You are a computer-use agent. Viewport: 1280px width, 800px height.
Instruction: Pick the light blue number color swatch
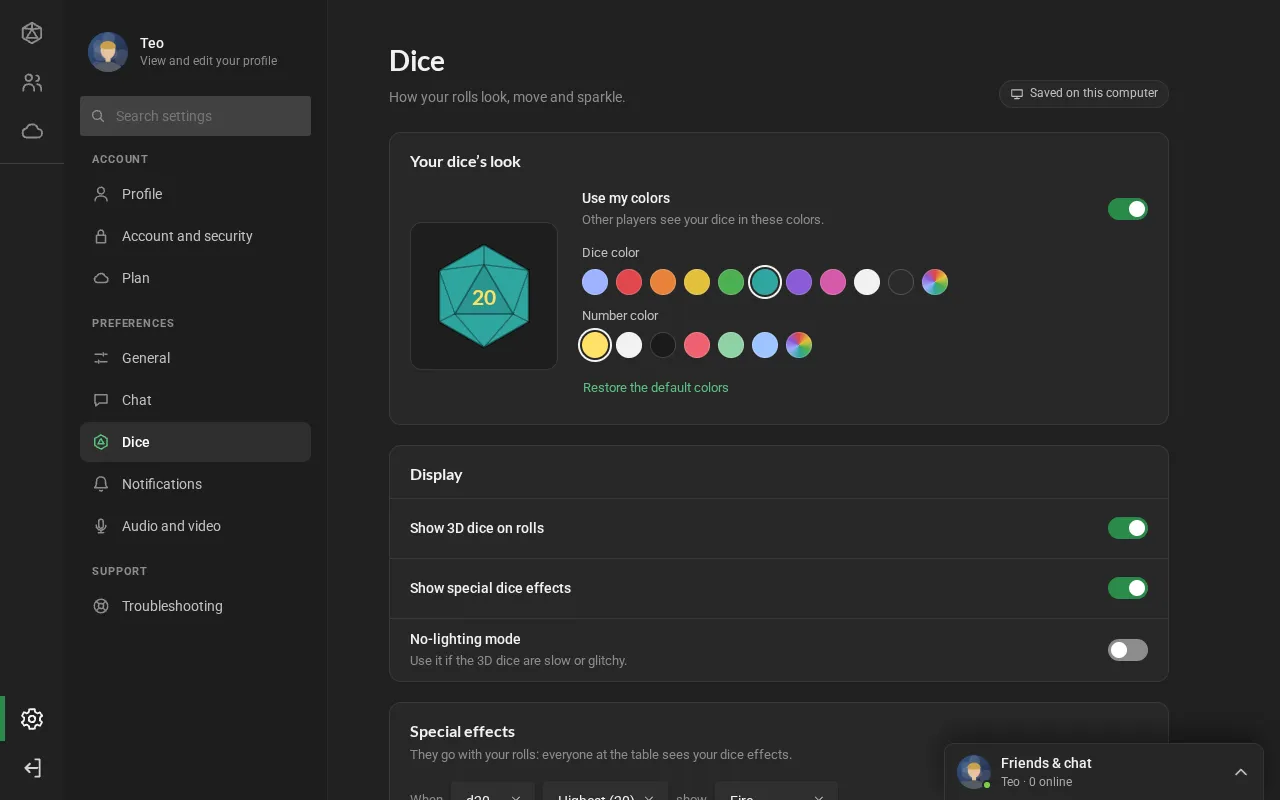click(x=765, y=345)
